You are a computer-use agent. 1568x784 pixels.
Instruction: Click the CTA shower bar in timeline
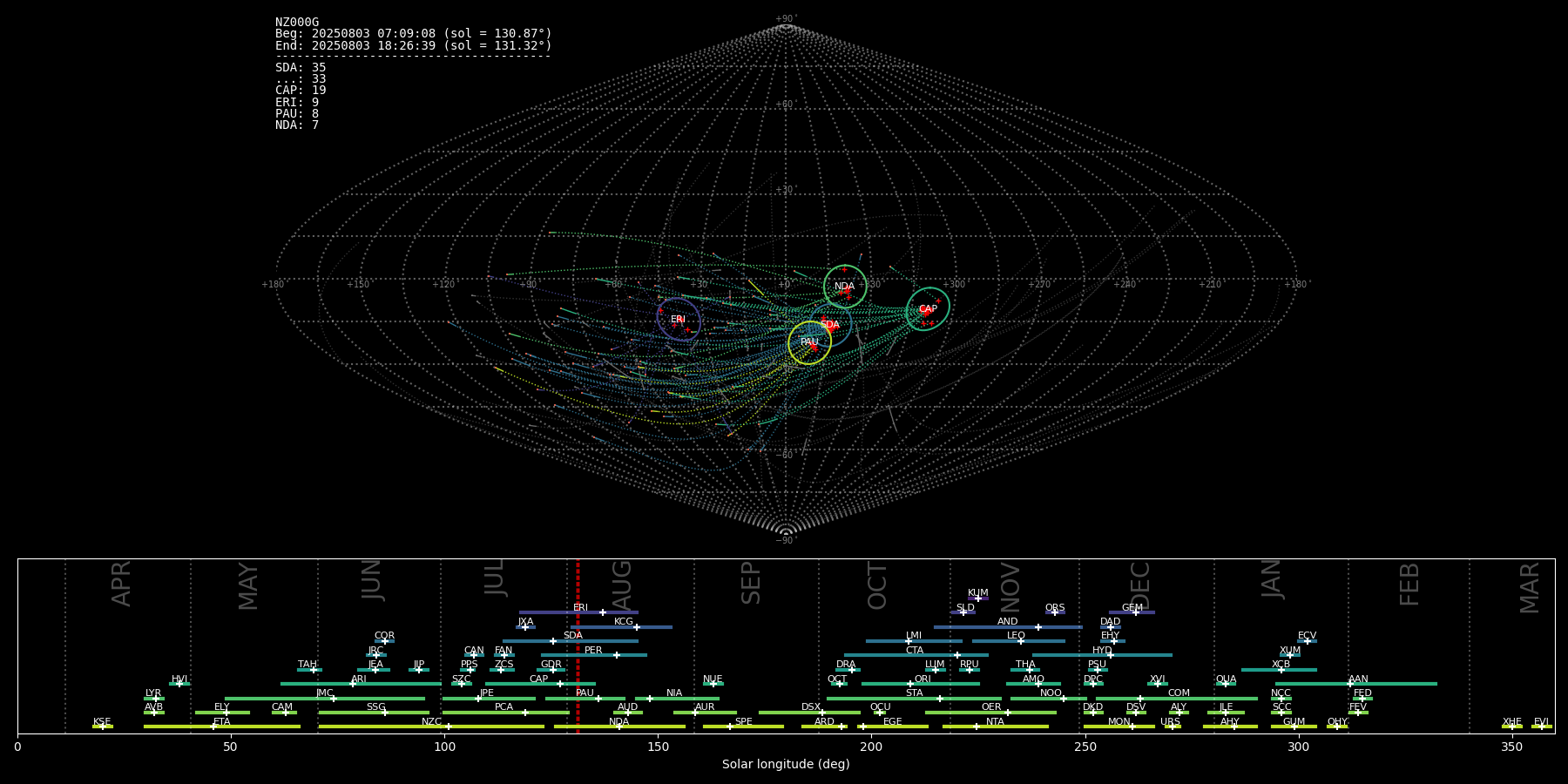(916, 655)
